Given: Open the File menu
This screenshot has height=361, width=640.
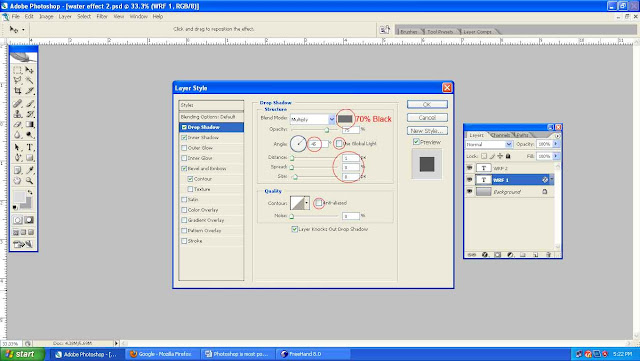Looking at the screenshot, I should coord(16,16).
